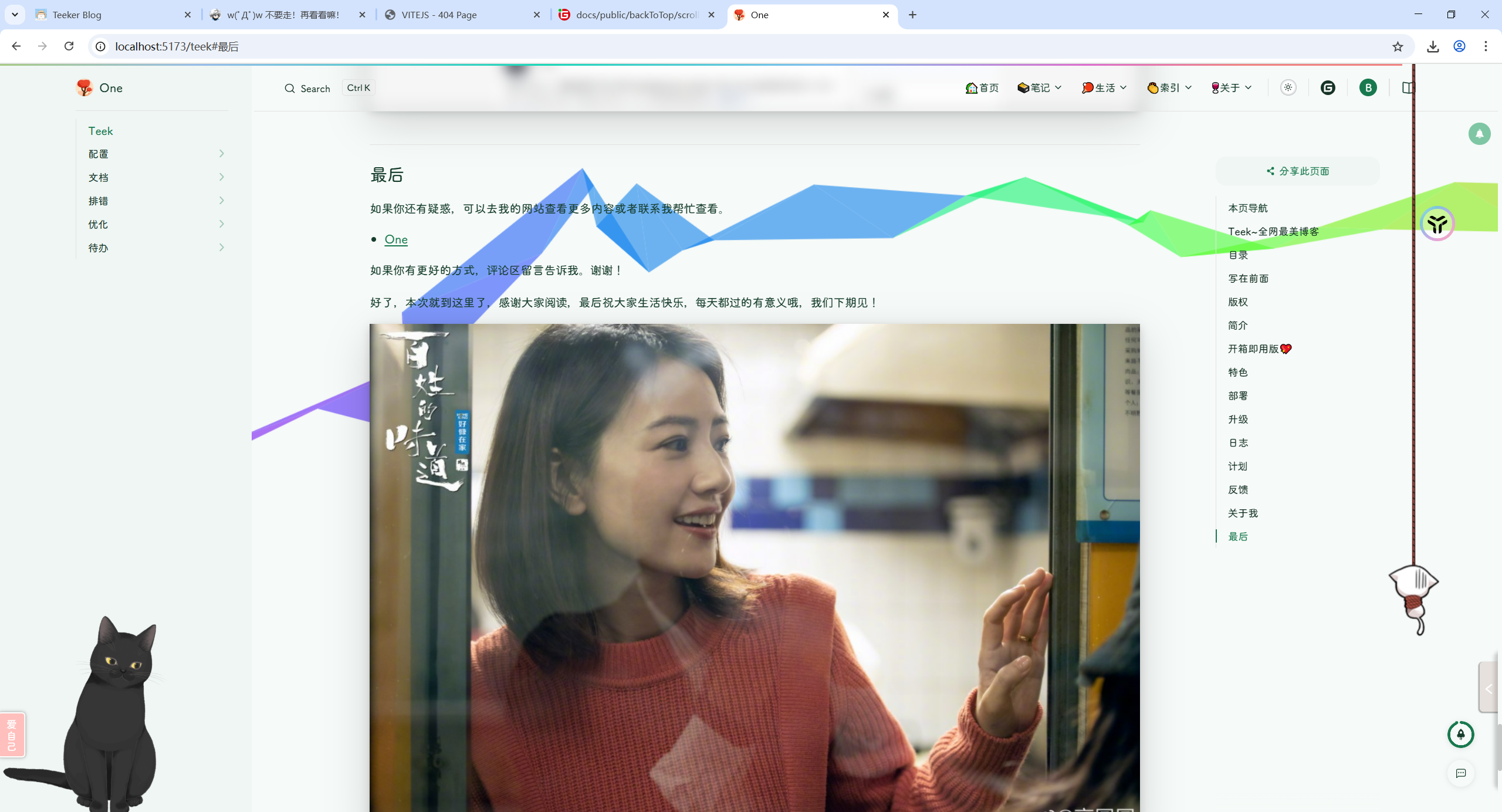
Task: Close the Teeker Blog tab
Action: click(188, 15)
